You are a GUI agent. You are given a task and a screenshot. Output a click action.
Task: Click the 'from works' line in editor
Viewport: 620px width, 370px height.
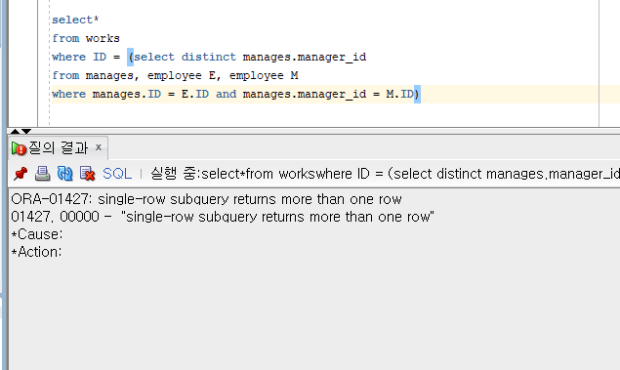tap(86, 38)
